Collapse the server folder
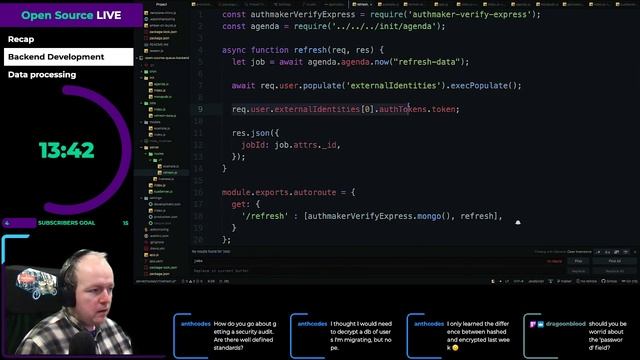 tap(142, 147)
